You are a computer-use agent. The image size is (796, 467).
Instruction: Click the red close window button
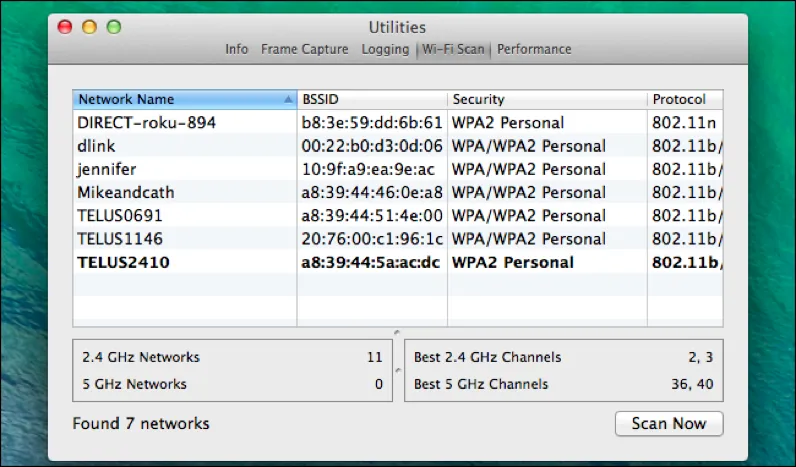tap(66, 28)
